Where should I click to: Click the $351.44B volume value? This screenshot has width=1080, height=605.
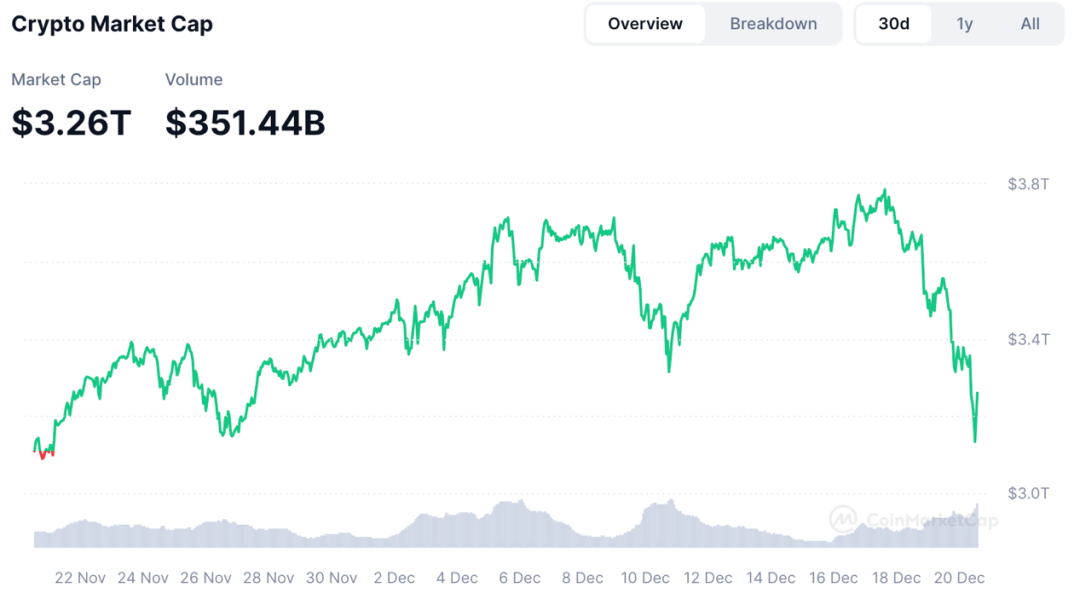[245, 123]
